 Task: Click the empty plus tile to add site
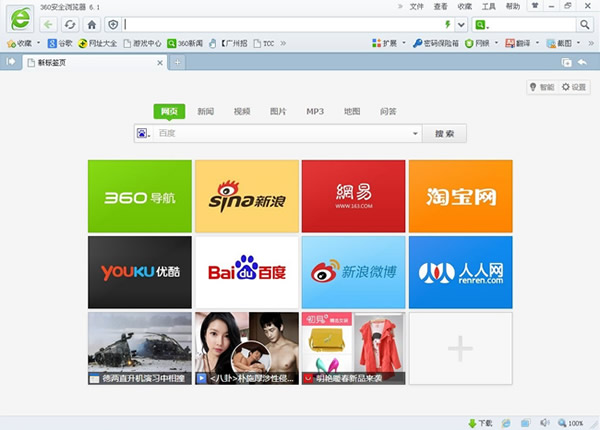tap(460, 348)
